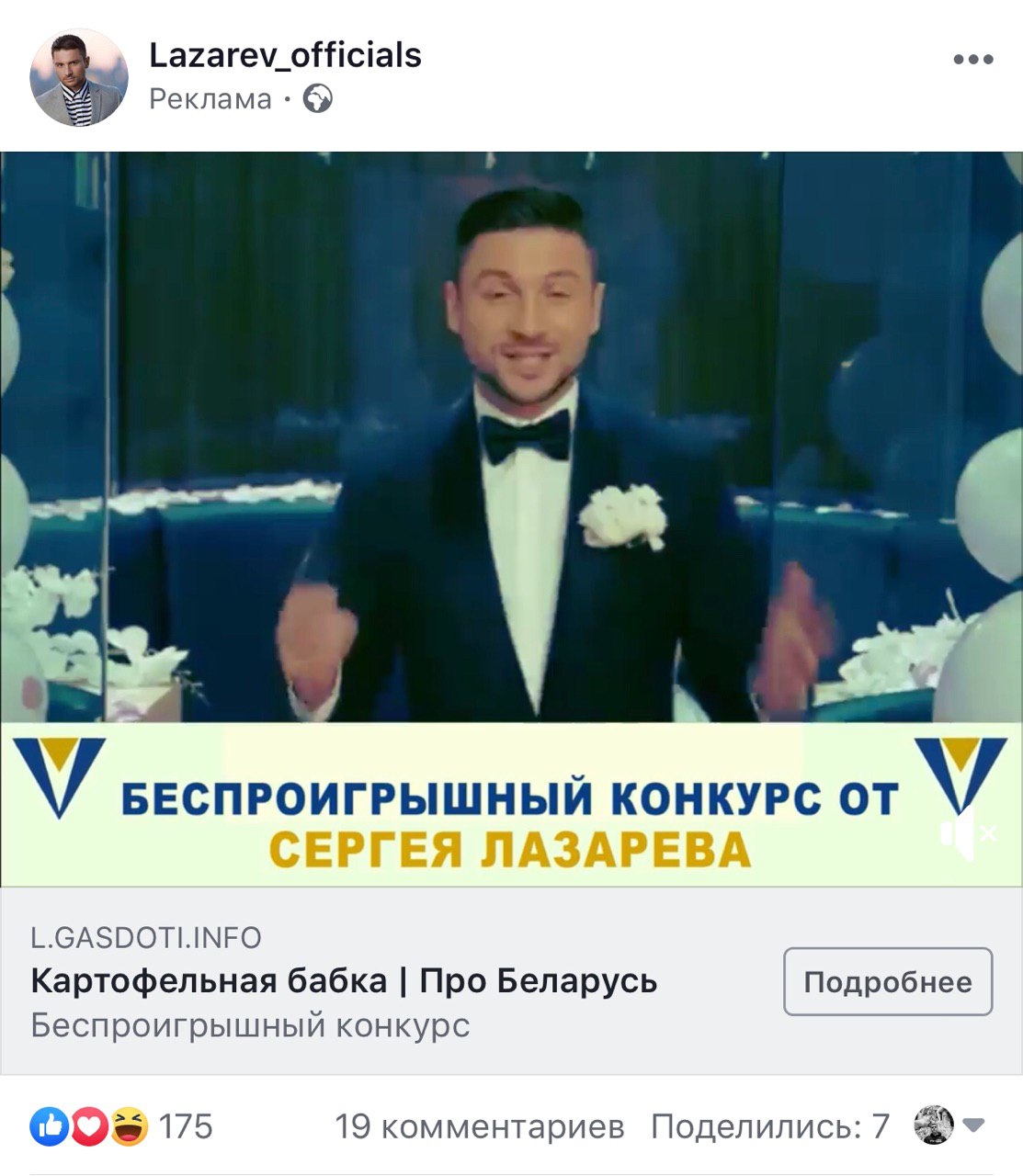Toggle the video sound mute icon
This screenshot has height=1176, width=1023.
[x=967, y=833]
